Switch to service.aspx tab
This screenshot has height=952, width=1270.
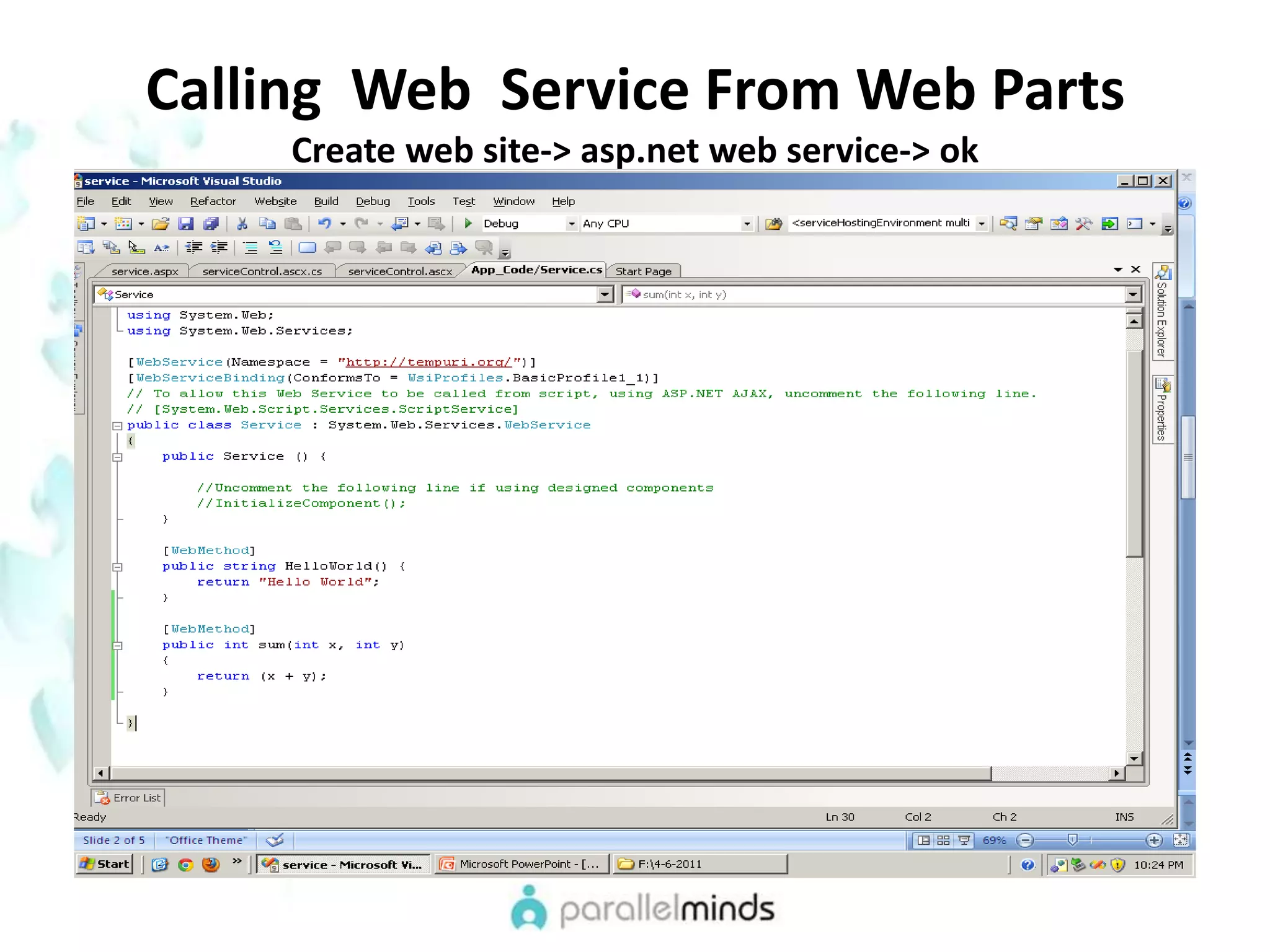point(144,271)
